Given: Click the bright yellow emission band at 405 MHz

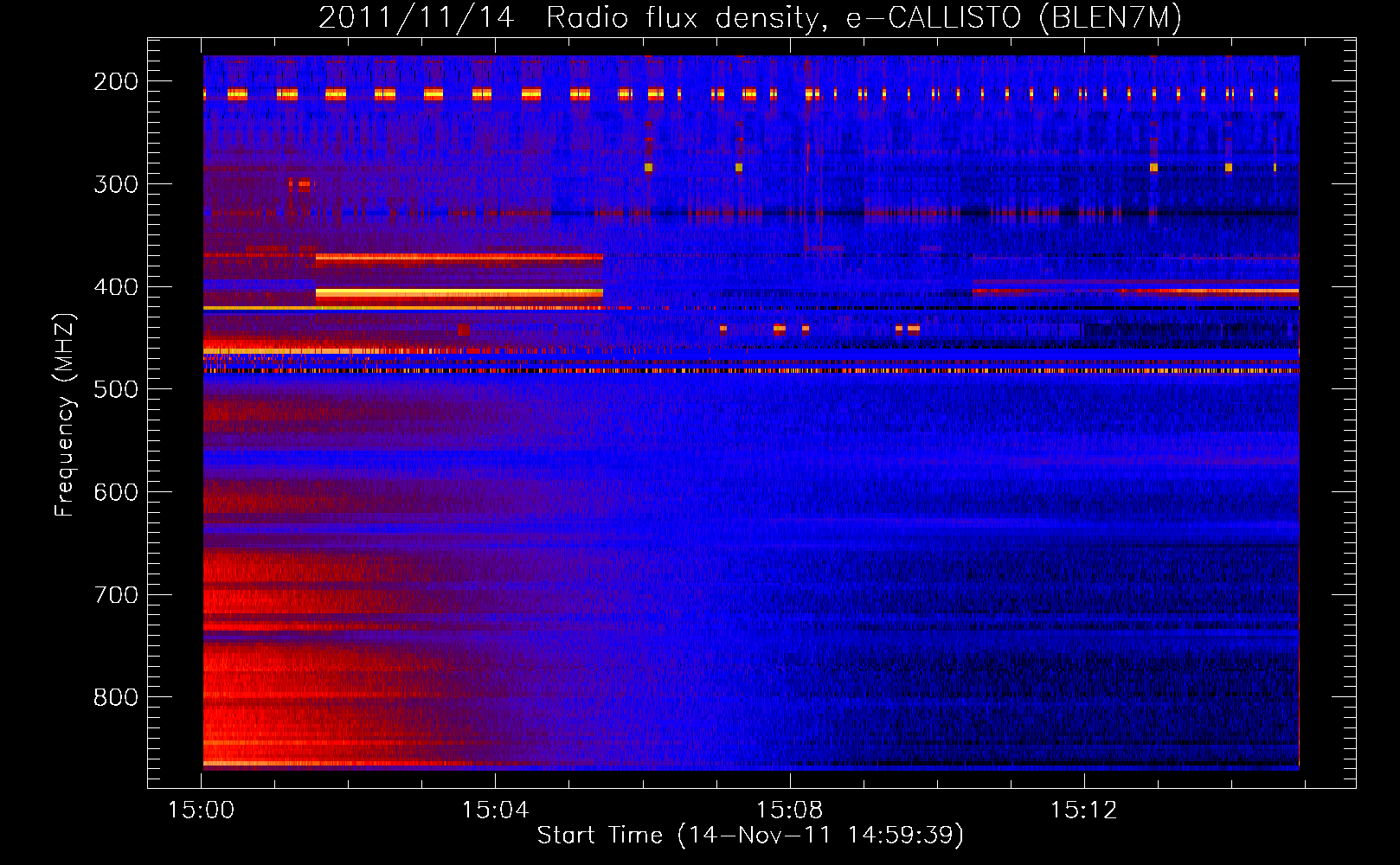Looking at the screenshot, I should [459, 293].
